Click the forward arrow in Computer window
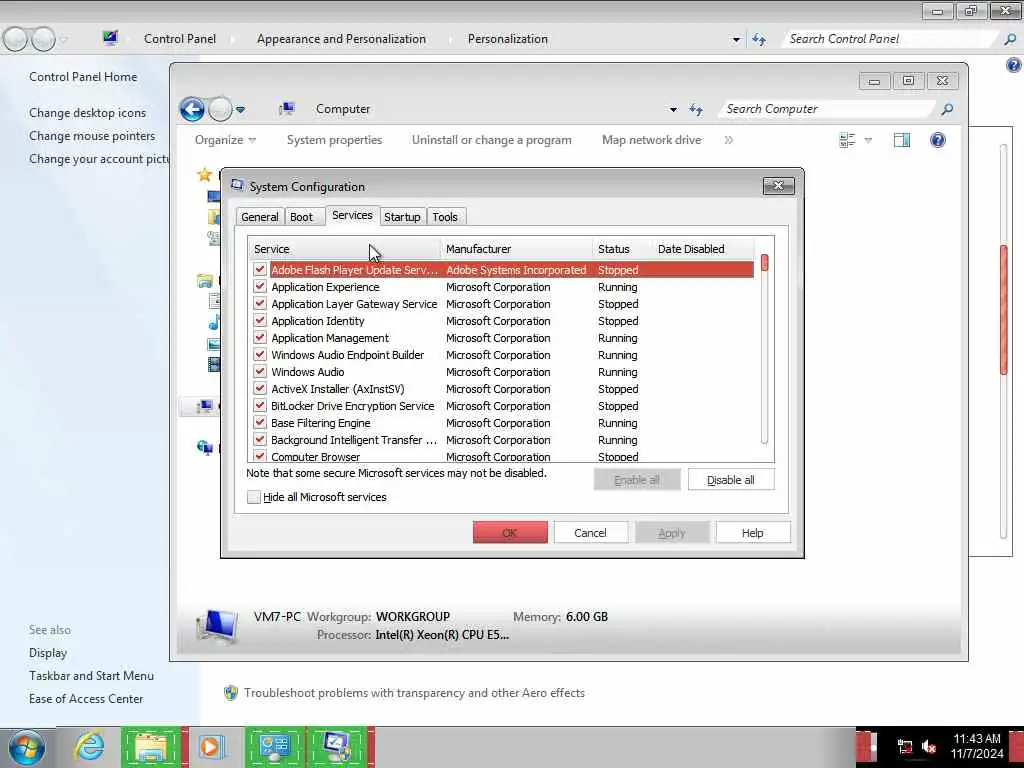1024x768 pixels. (x=220, y=109)
